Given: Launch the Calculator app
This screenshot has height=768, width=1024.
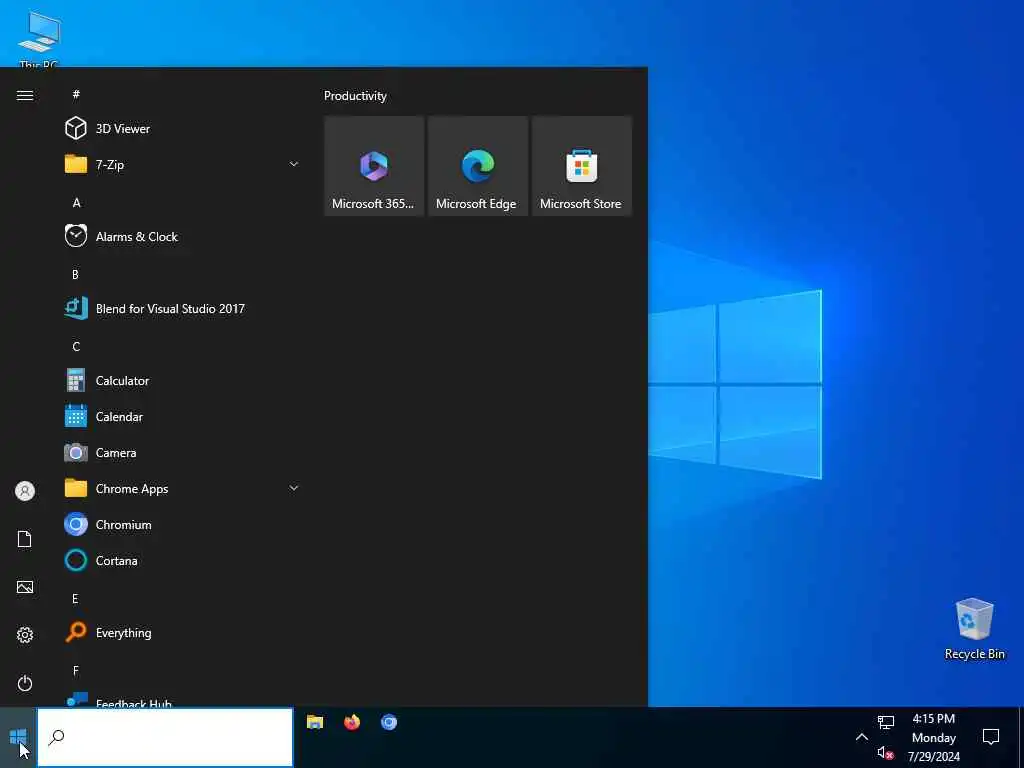Looking at the screenshot, I should (183, 380).
